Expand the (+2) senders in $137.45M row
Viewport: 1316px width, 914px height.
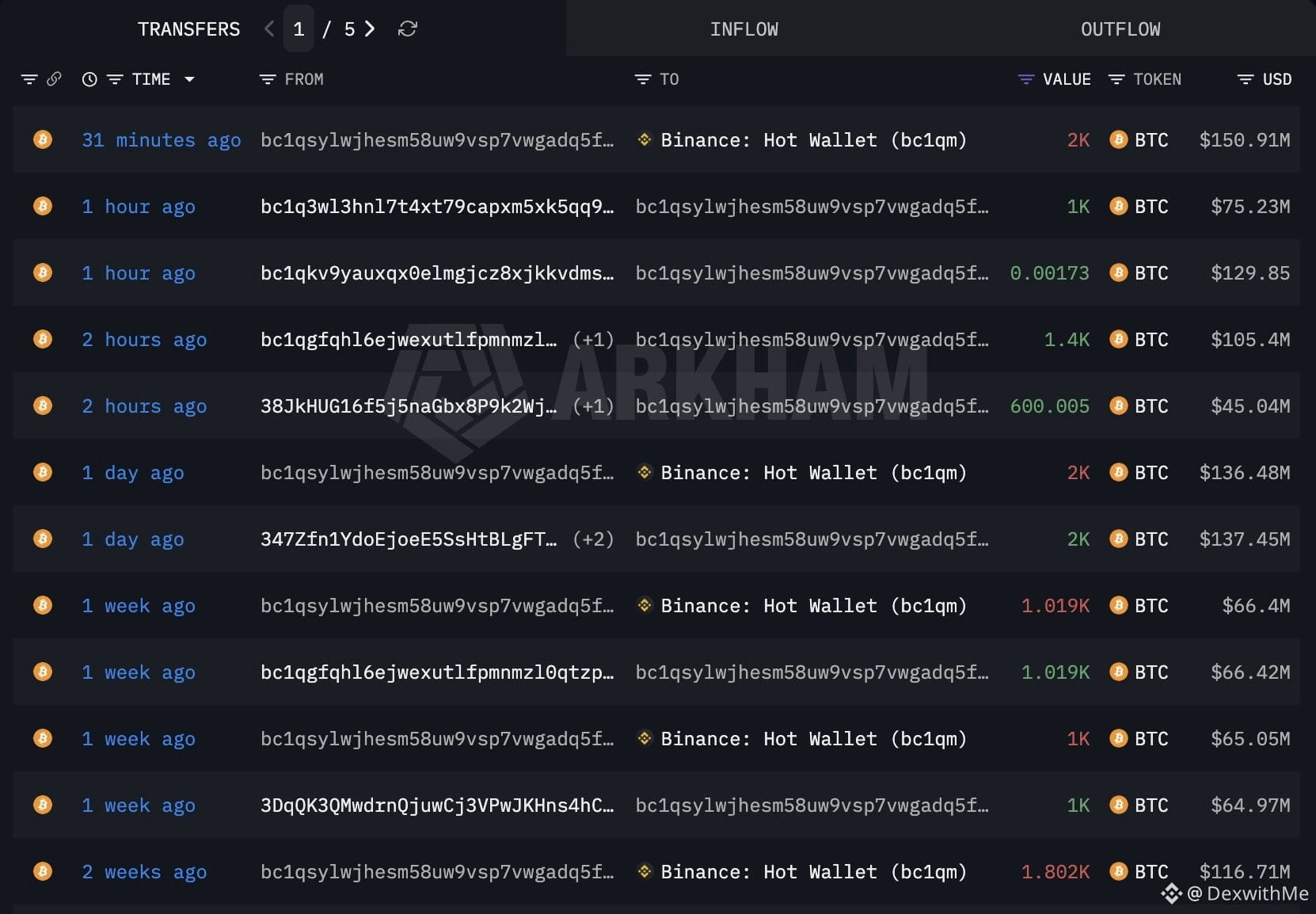(x=593, y=539)
